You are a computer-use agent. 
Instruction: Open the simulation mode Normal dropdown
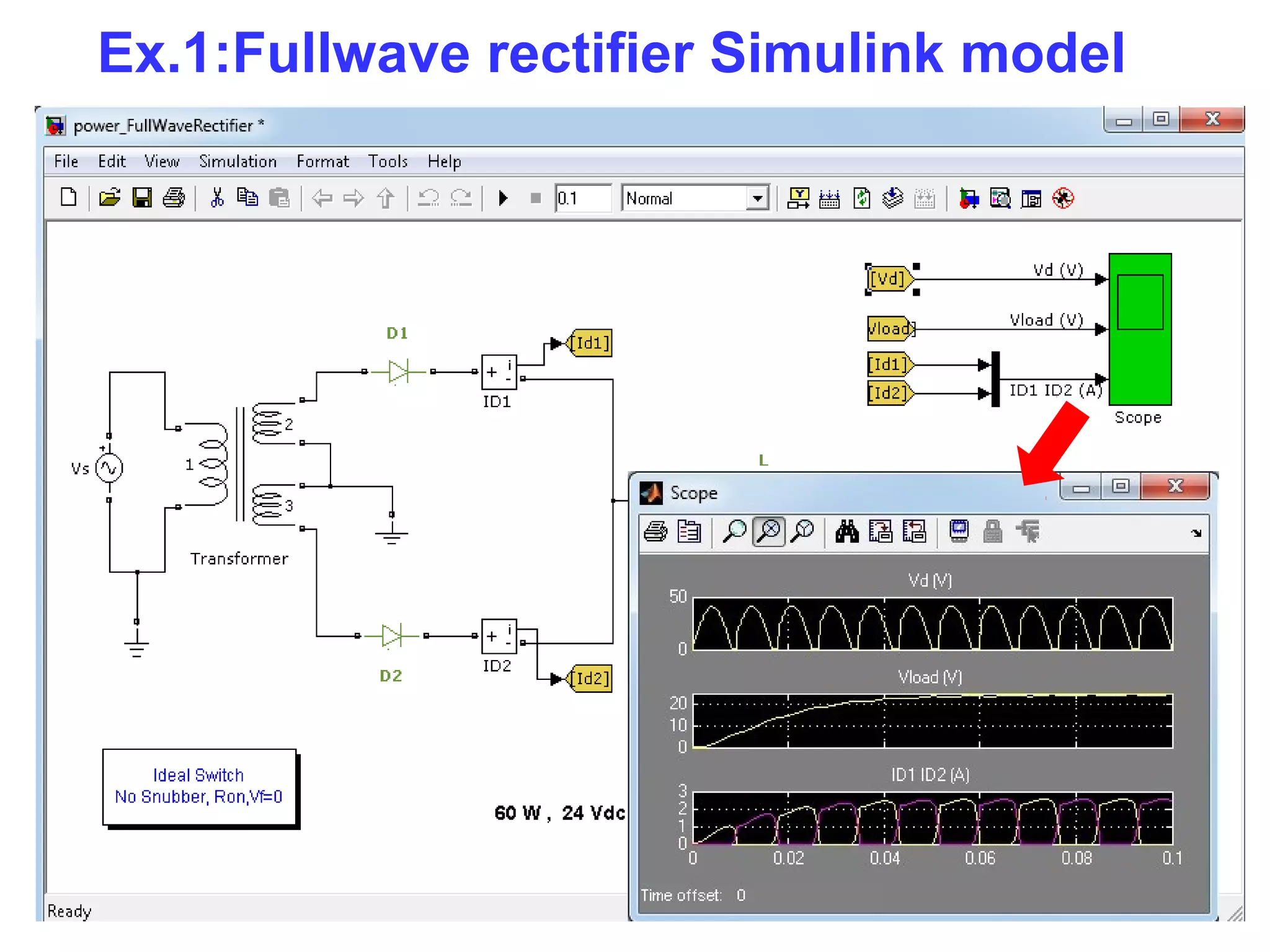pyautogui.click(x=757, y=199)
